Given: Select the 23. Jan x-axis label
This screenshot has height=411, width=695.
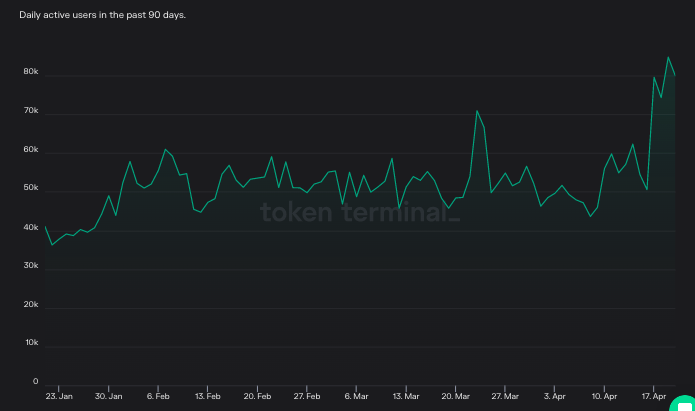Looking at the screenshot, I should (59, 396).
